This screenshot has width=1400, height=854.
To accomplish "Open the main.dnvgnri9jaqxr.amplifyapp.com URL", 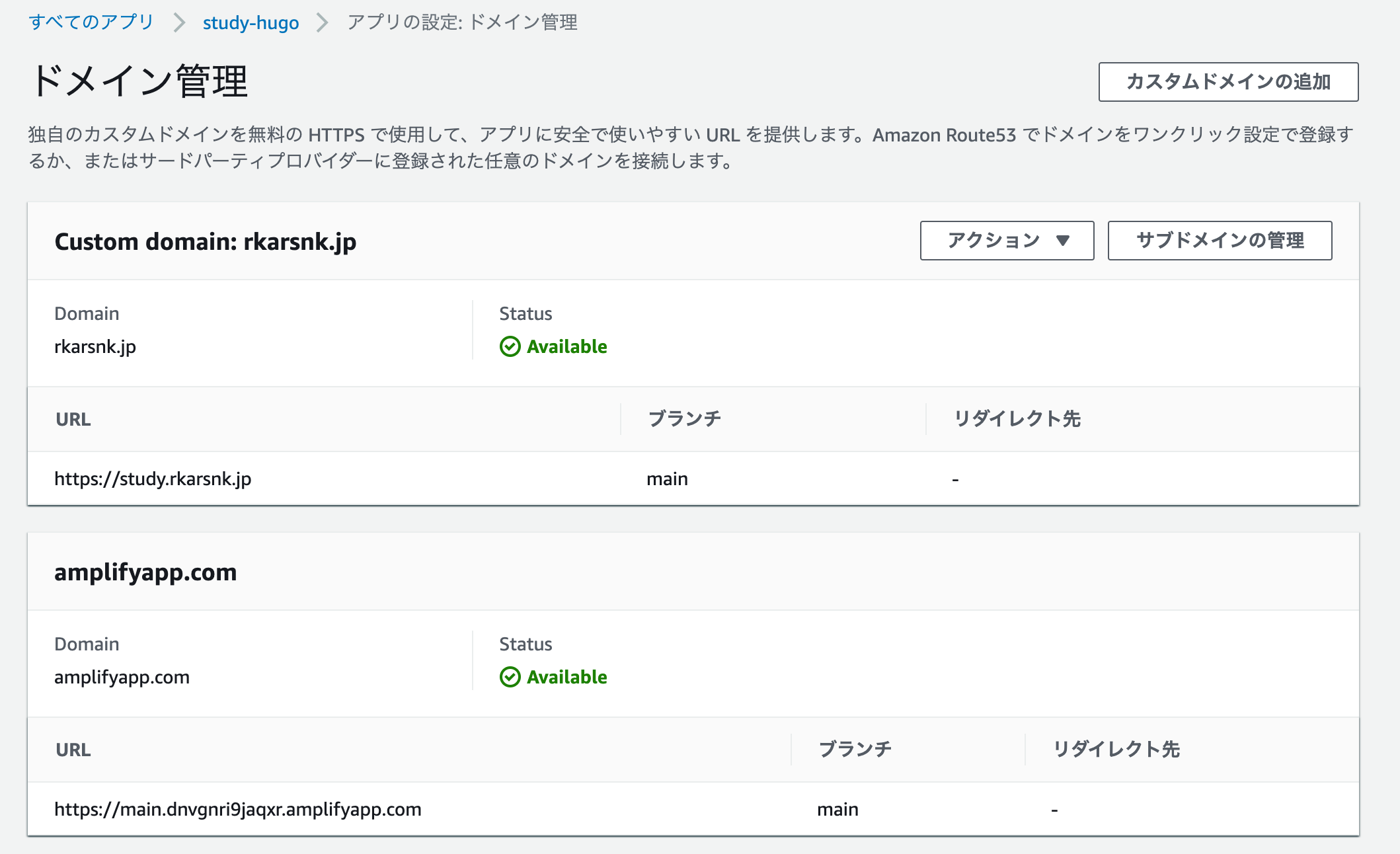I will click(x=238, y=809).
